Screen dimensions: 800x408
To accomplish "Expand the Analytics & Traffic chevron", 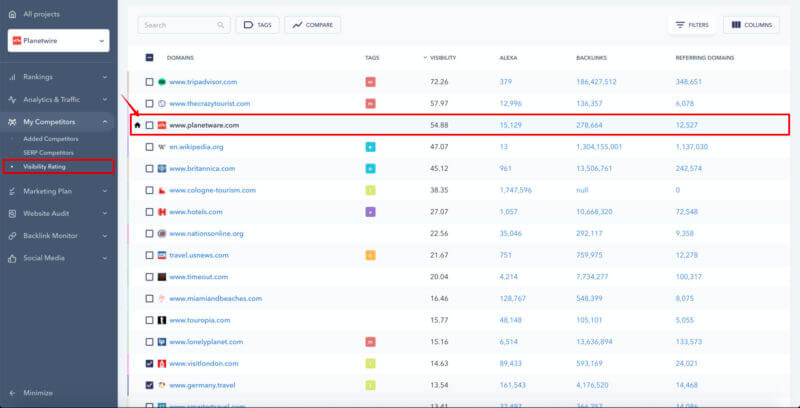I will point(105,99).
